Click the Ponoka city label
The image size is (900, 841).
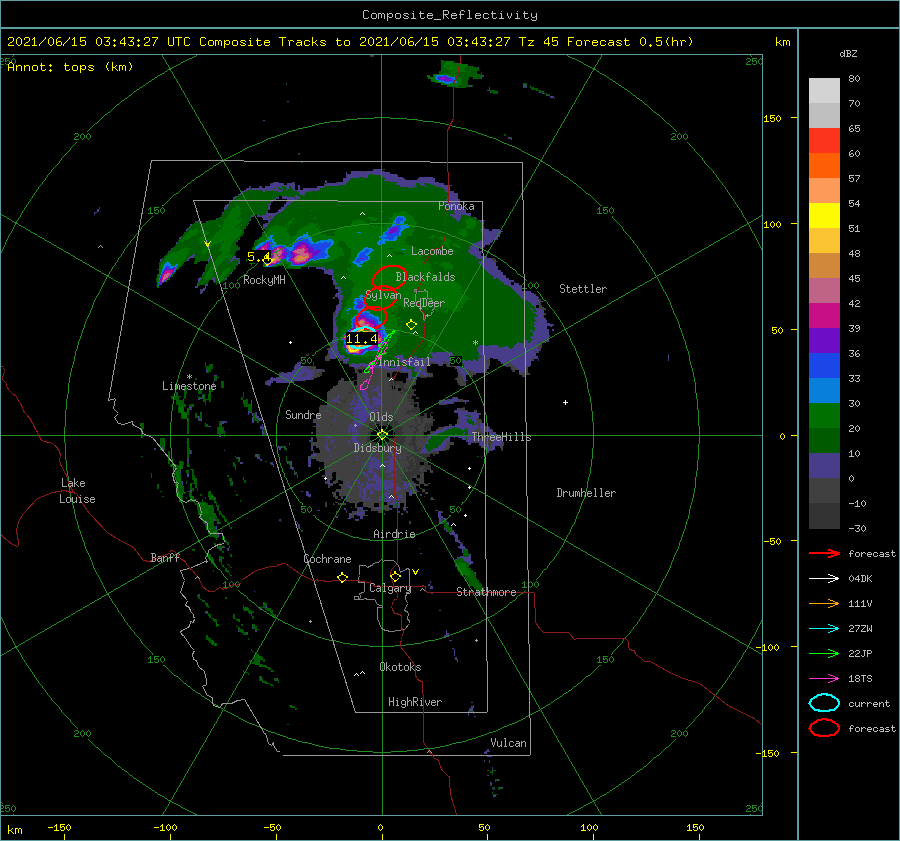[x=456, y=206]
